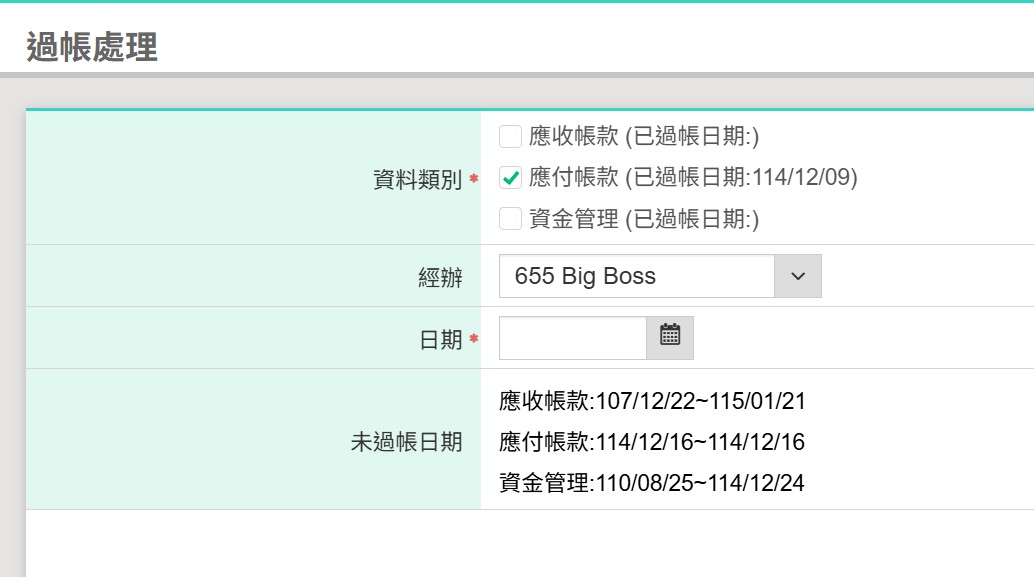Screen dimensions: 1034x577
Task: Click the 日期 field label
Action: 440,340
